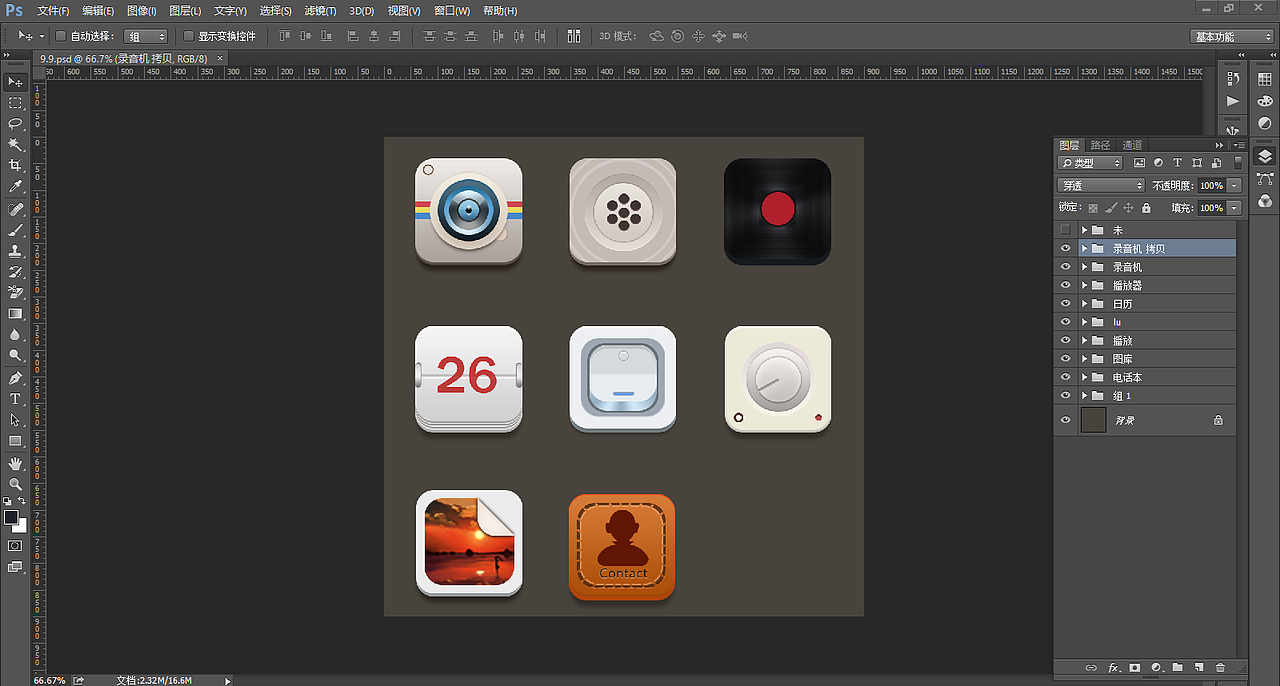Select the Hand tool

coord(15,464)
